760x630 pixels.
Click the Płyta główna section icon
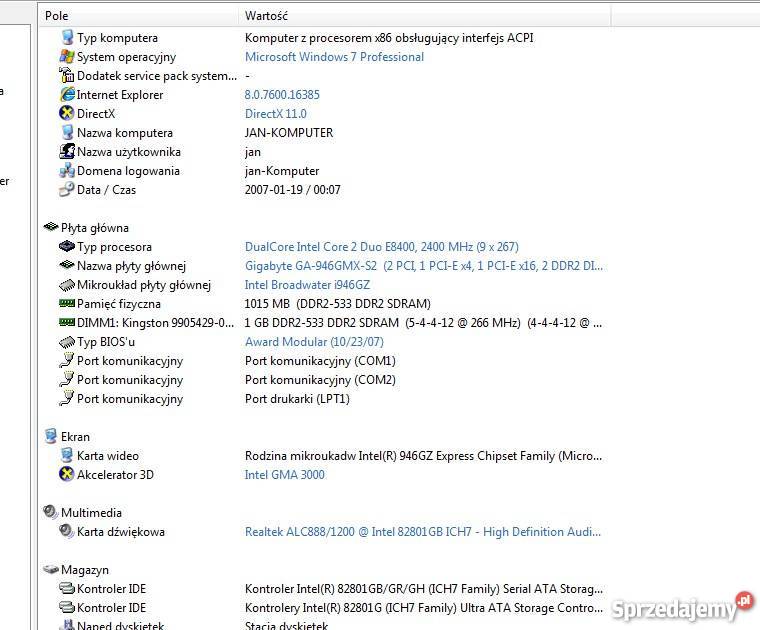click(x=51, y=227)
